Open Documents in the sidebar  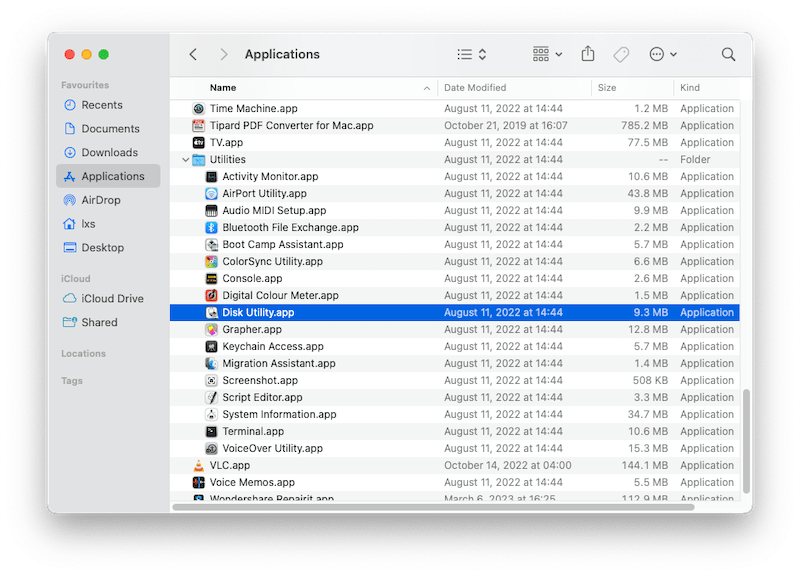pos(108,129)
